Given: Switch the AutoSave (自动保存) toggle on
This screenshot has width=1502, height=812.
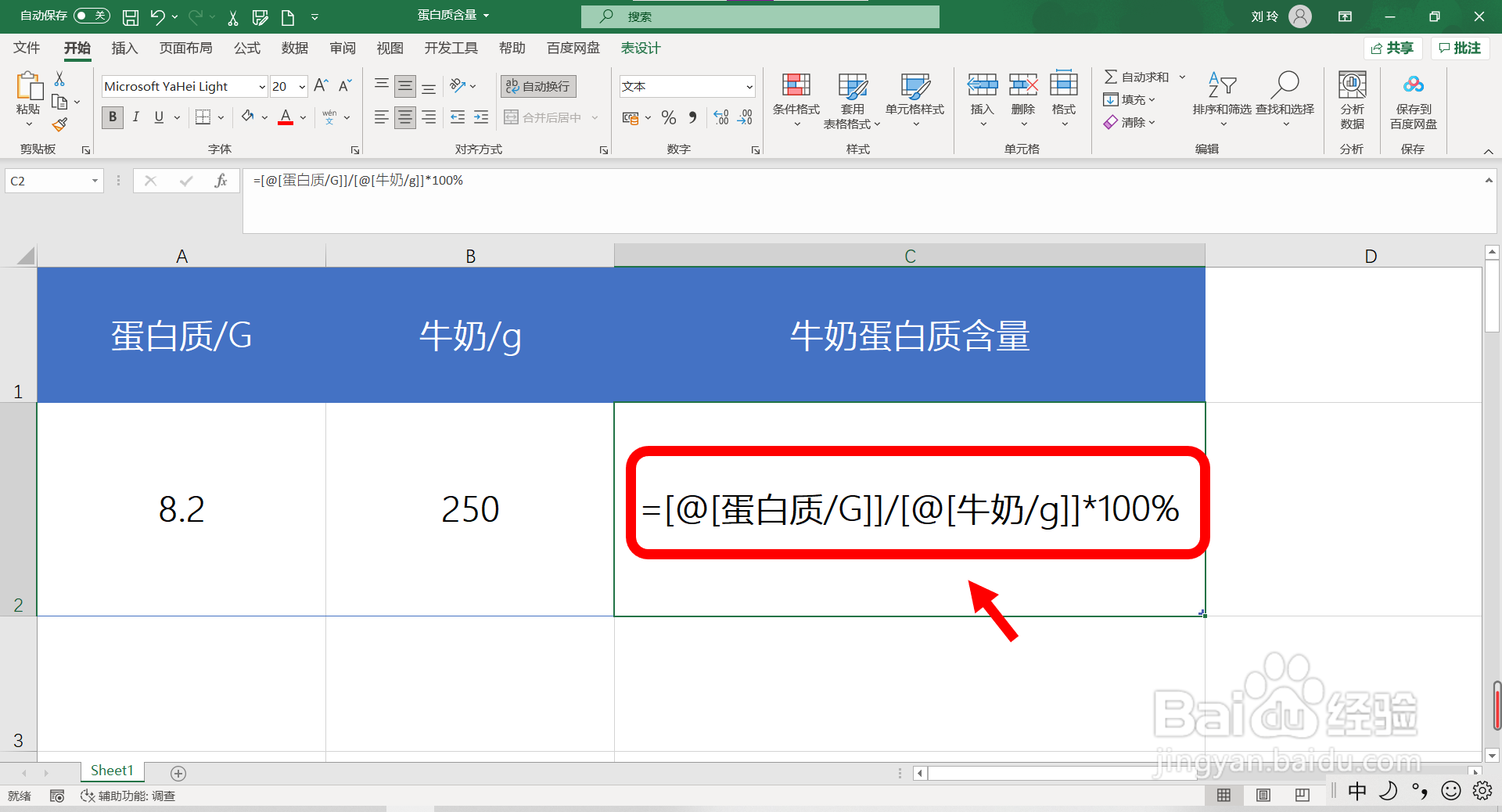Looking at the screenshot, I should point(91,15).
